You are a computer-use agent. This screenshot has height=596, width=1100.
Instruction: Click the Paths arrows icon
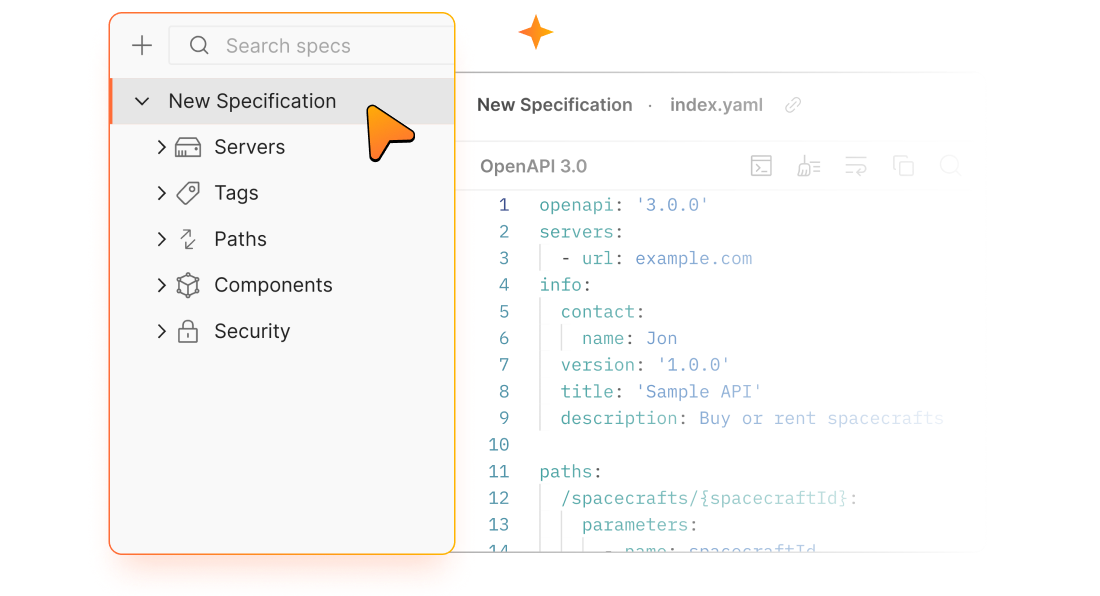(x=188, y=239)
